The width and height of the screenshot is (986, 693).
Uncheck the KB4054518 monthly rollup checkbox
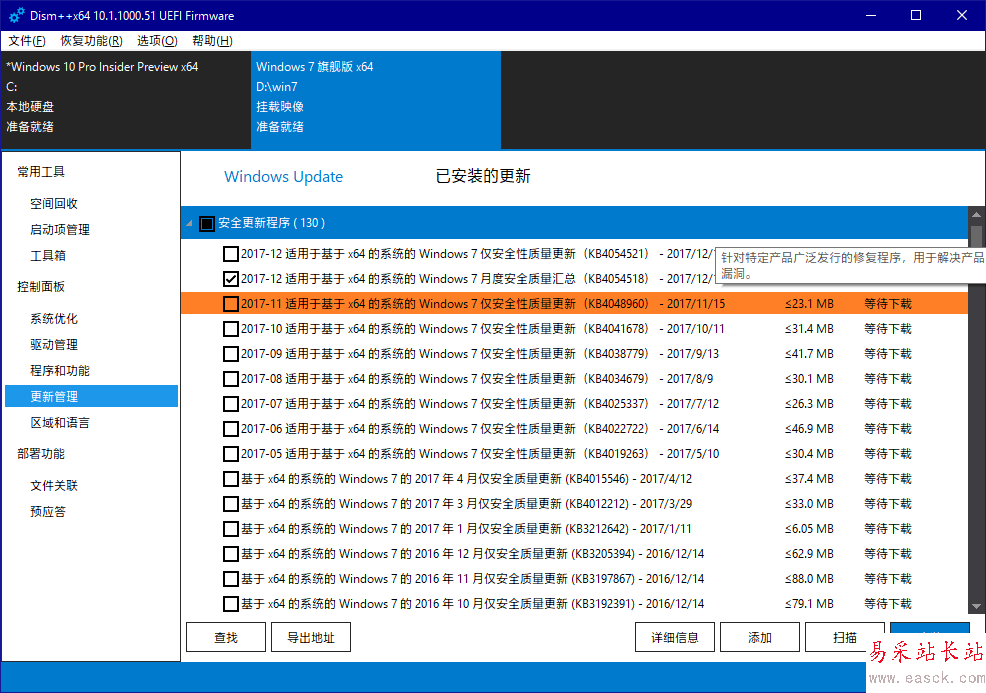231,279
